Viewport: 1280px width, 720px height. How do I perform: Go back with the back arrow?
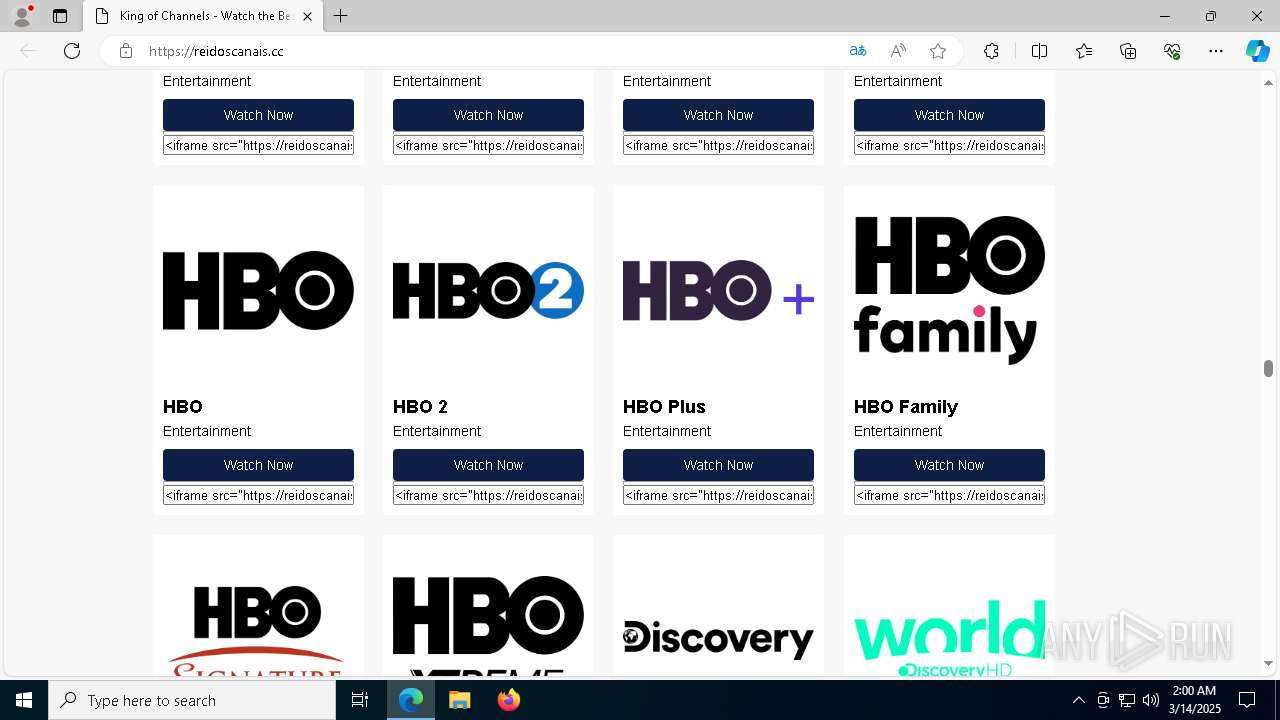[x=28, y=51]
